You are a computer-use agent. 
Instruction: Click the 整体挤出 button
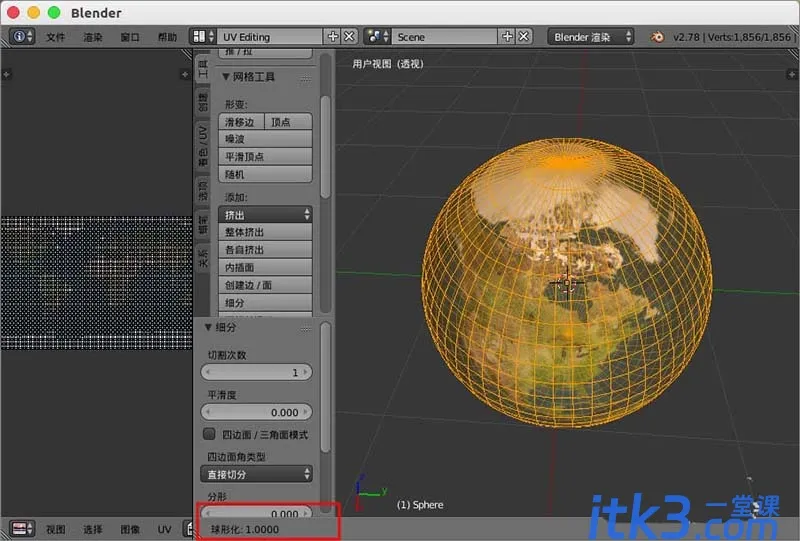[265, 232]
